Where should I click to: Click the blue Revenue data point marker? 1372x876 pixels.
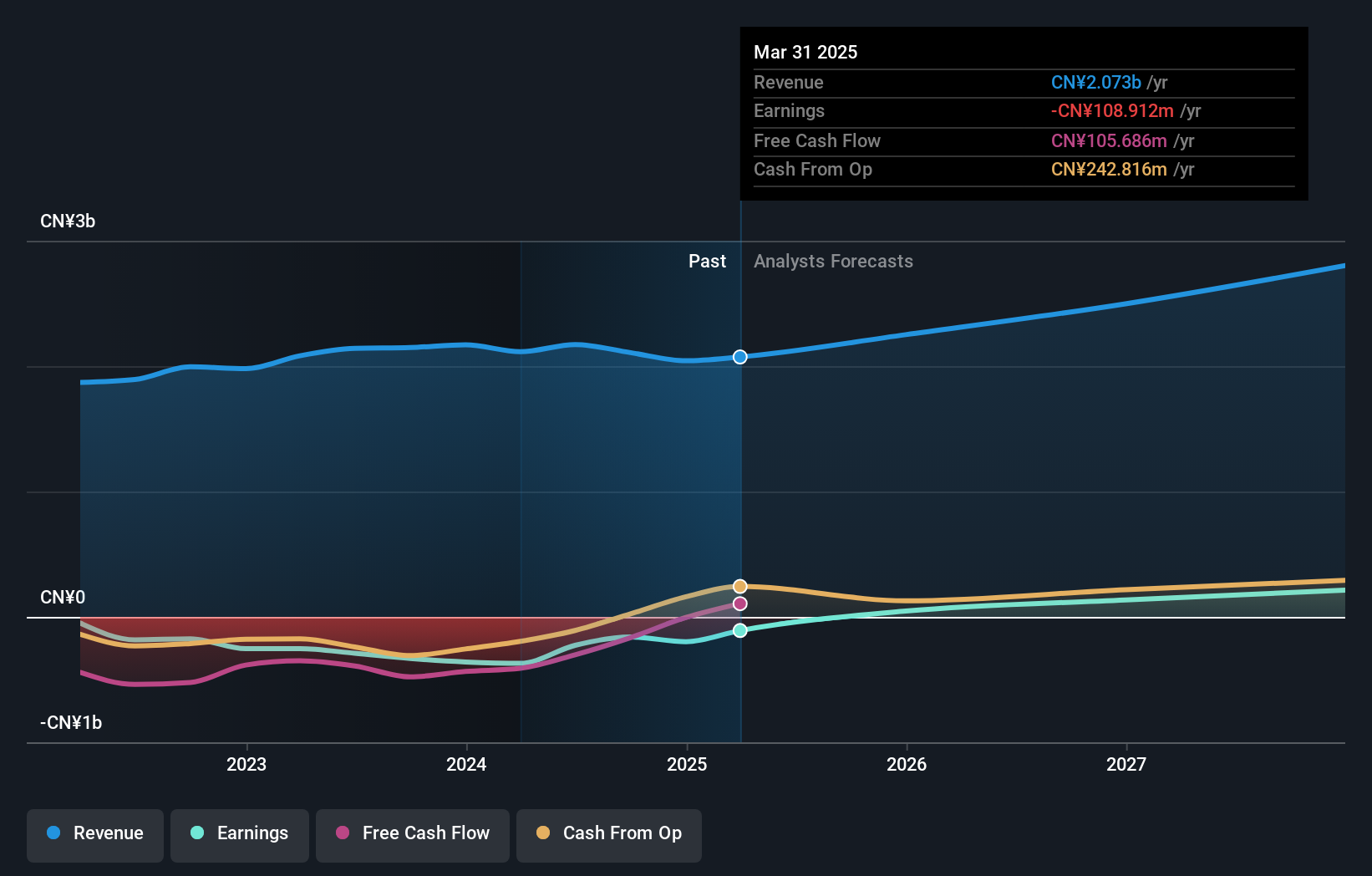click(x=740, y=357)
